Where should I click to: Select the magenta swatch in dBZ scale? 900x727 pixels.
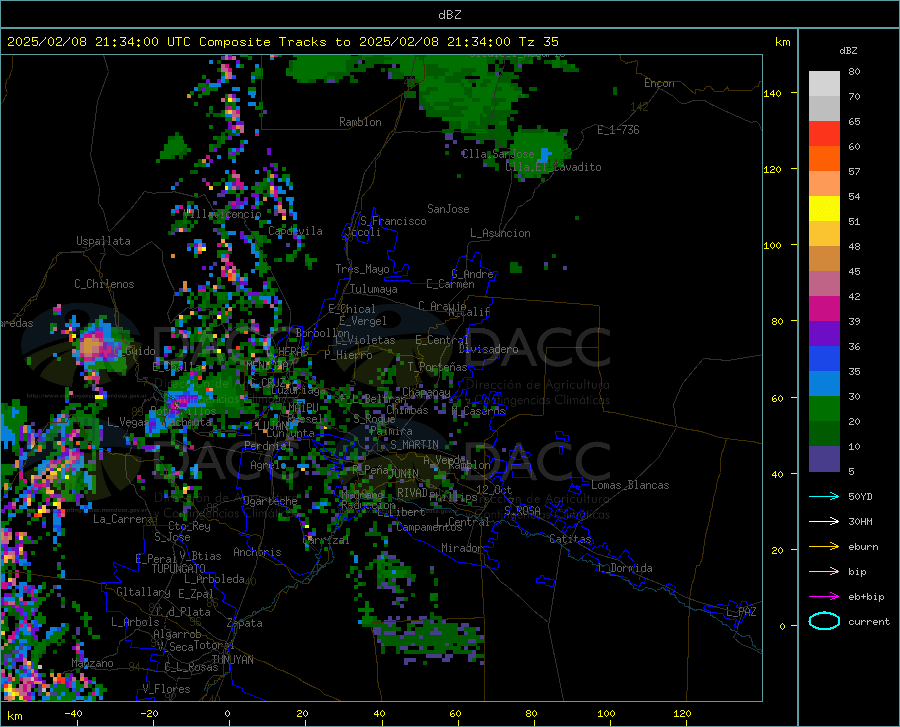(824, 309)
